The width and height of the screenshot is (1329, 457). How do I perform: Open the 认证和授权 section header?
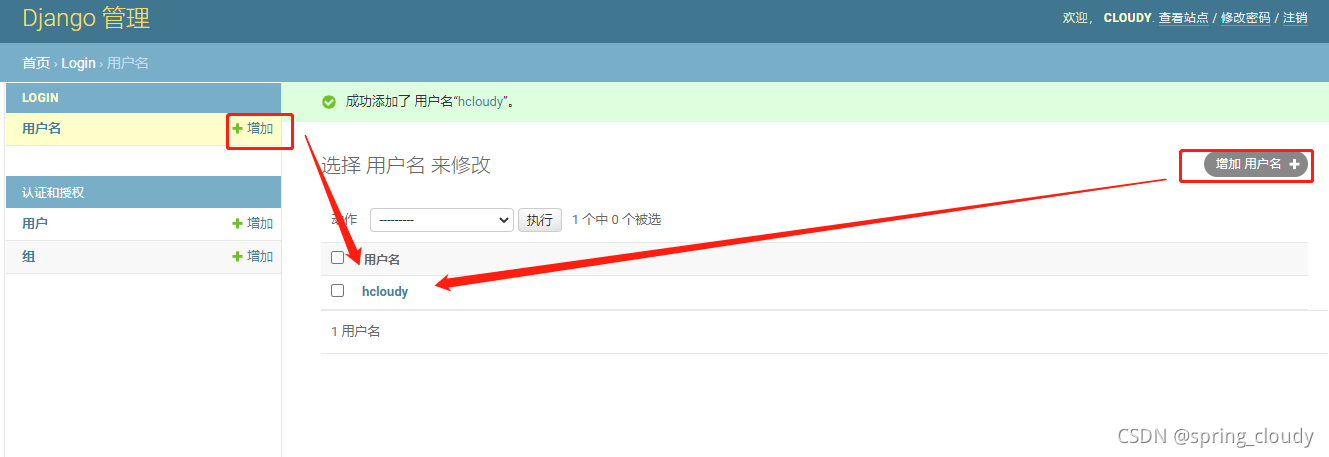pyautogui.click(x=53, y=193)
